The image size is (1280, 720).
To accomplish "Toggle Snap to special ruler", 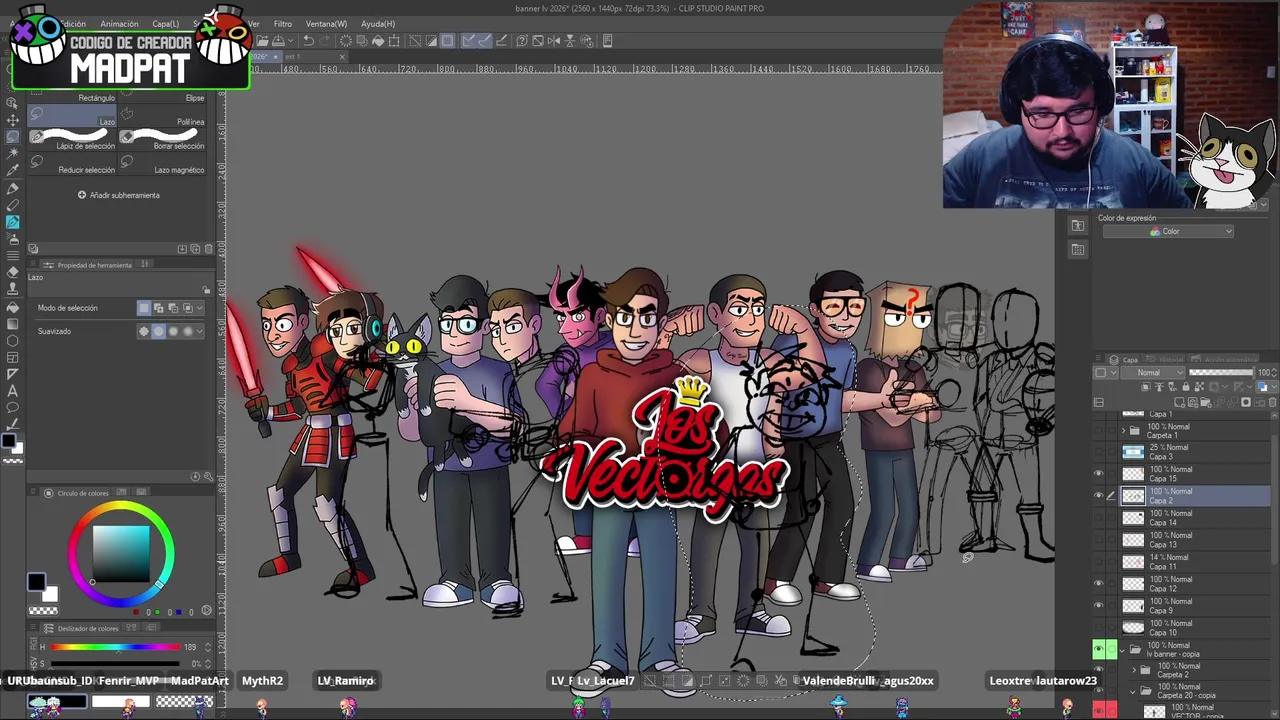I will click(x=484, y=41).
